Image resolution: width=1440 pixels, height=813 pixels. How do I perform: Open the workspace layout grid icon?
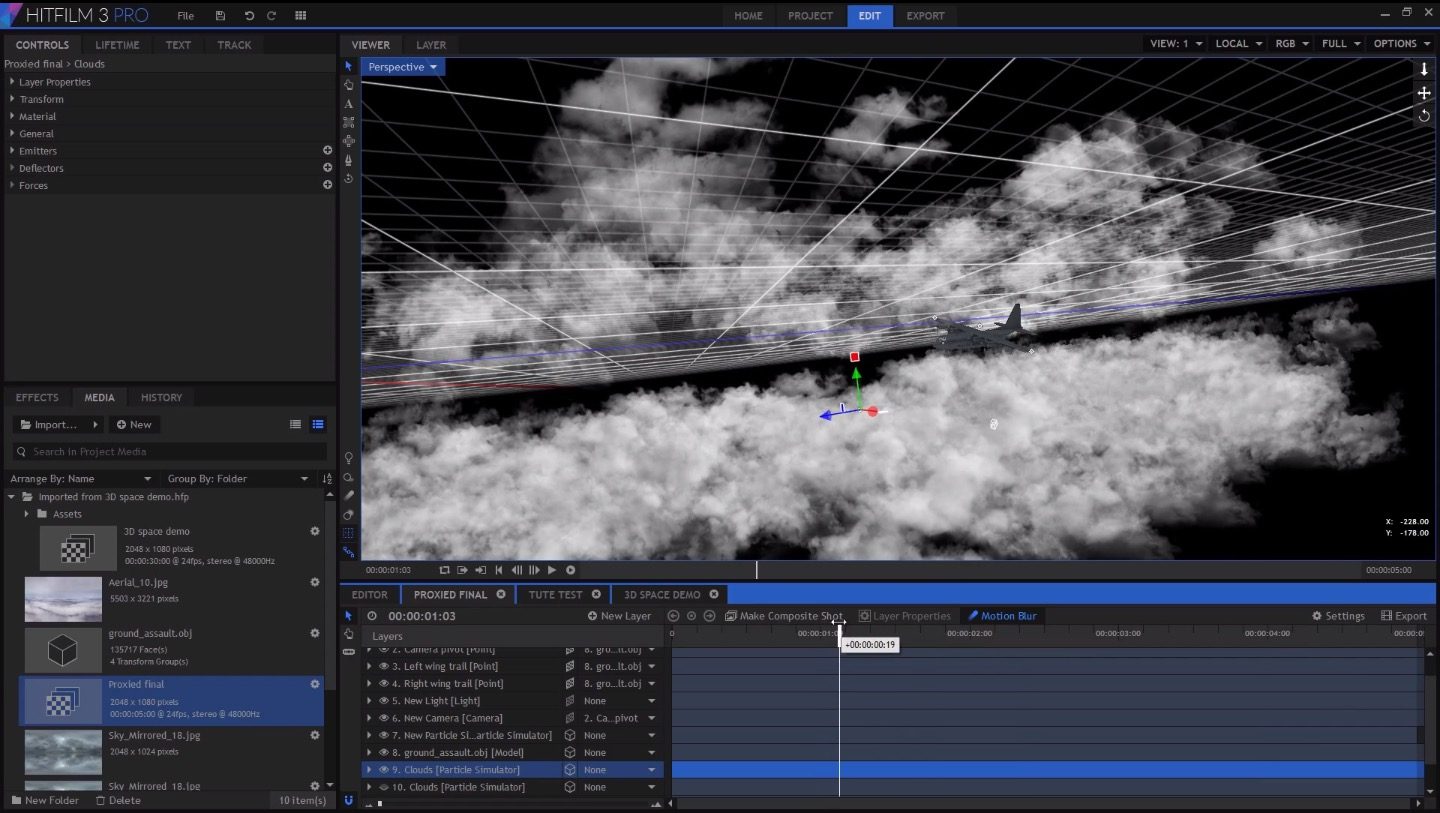(x=300, y=16)
